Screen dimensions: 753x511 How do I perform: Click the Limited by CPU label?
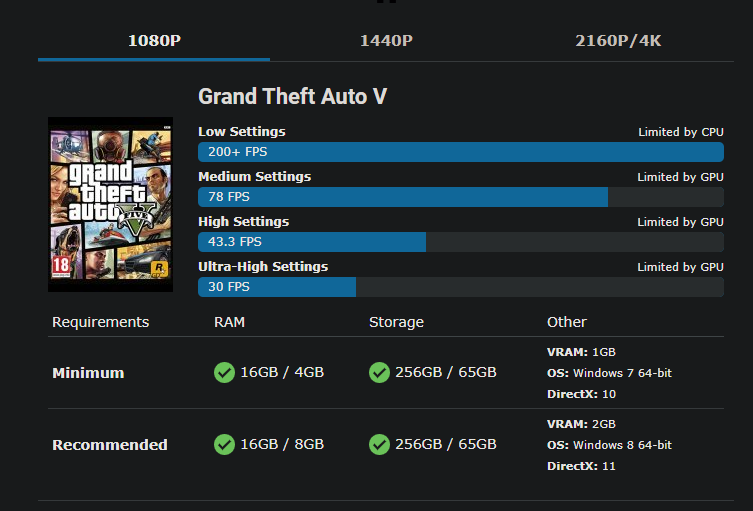point(680,132)
